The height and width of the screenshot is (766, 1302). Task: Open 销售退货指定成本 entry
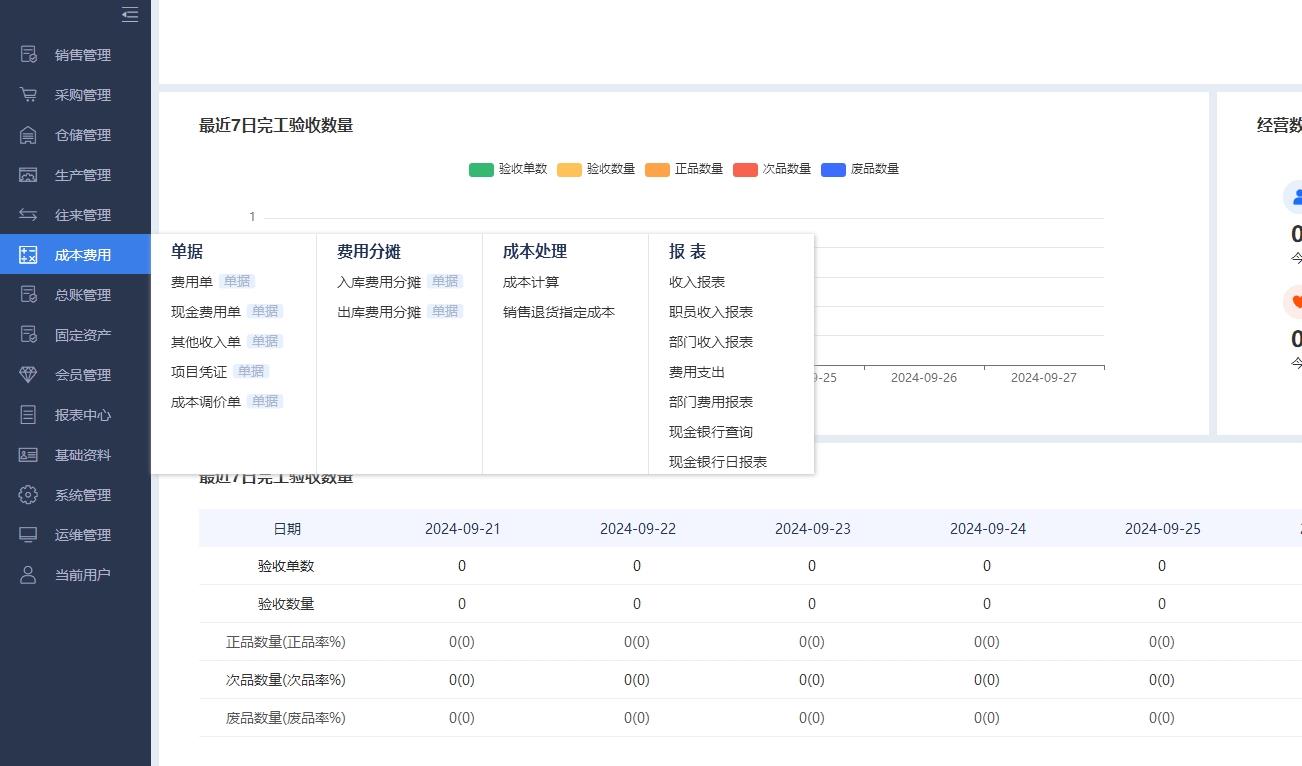(559, 312)
